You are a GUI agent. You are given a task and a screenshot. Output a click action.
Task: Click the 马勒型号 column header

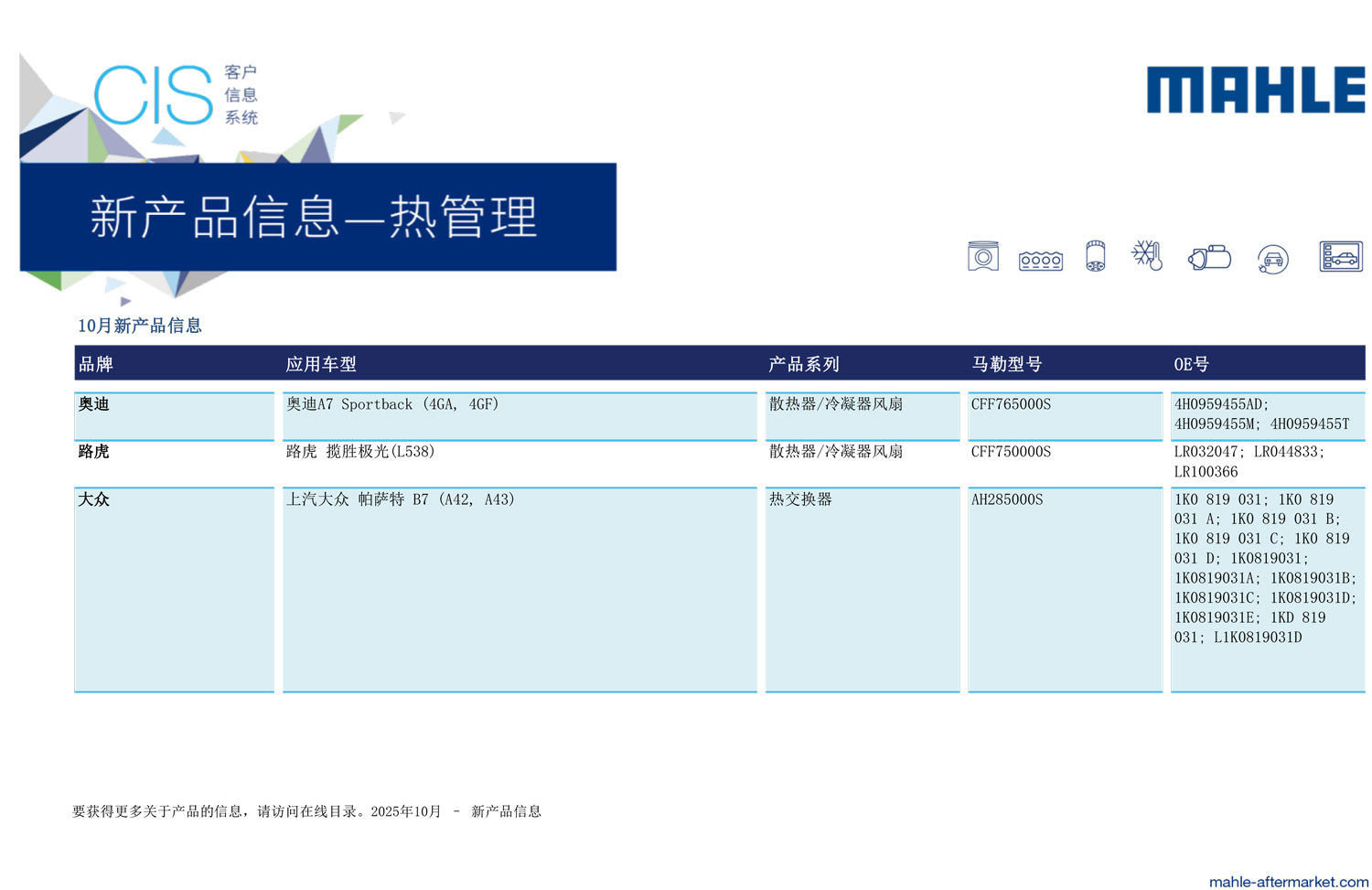click(1006, 364)
